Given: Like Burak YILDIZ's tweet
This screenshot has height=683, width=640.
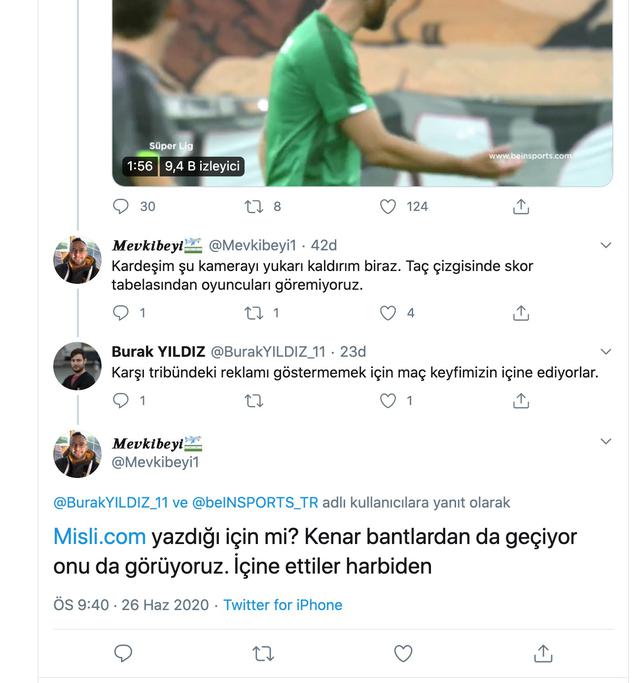Looking at the screenshot, I should 388,400.
